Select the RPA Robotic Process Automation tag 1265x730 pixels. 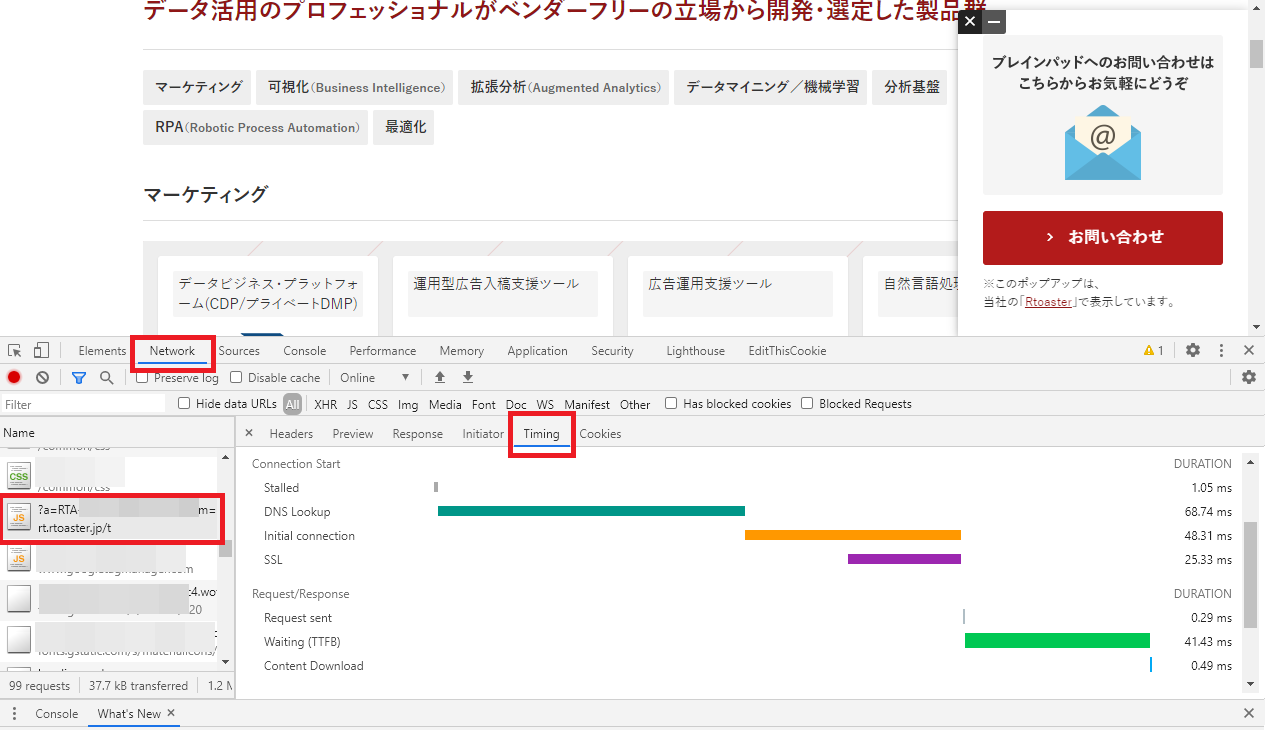point(256,127)
